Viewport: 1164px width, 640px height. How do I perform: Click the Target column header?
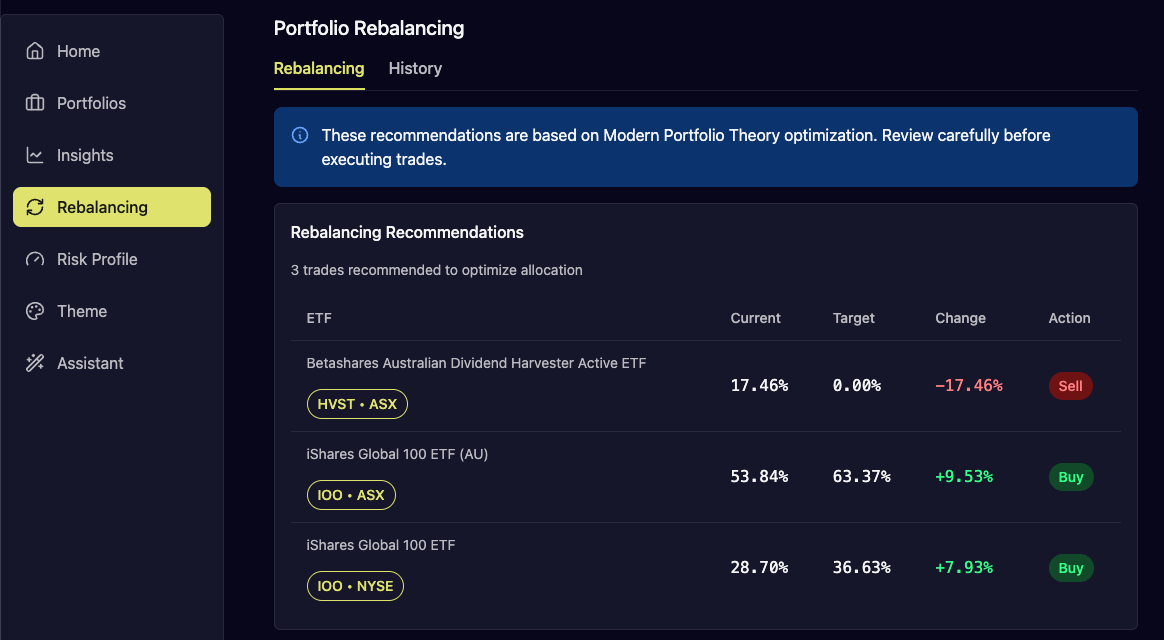point(854,318)
